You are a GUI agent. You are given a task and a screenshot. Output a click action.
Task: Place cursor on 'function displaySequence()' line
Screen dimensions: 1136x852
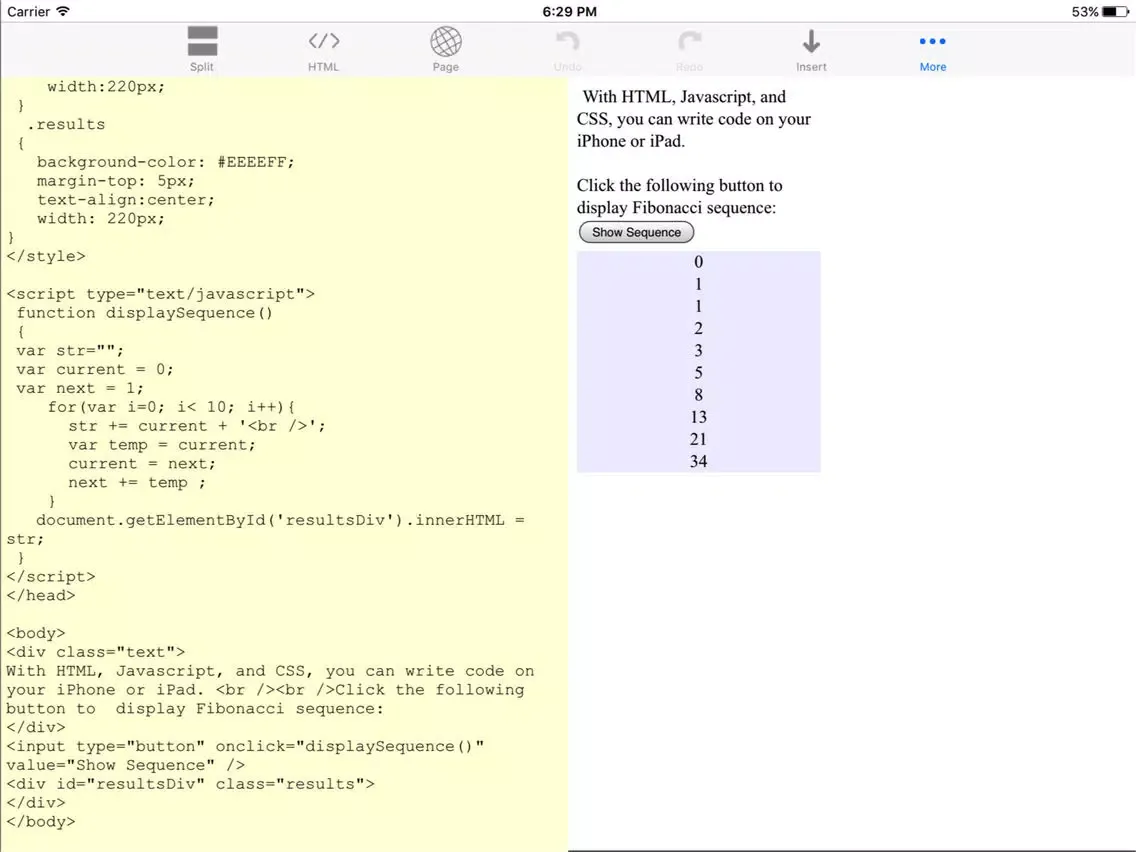(145, 313)
